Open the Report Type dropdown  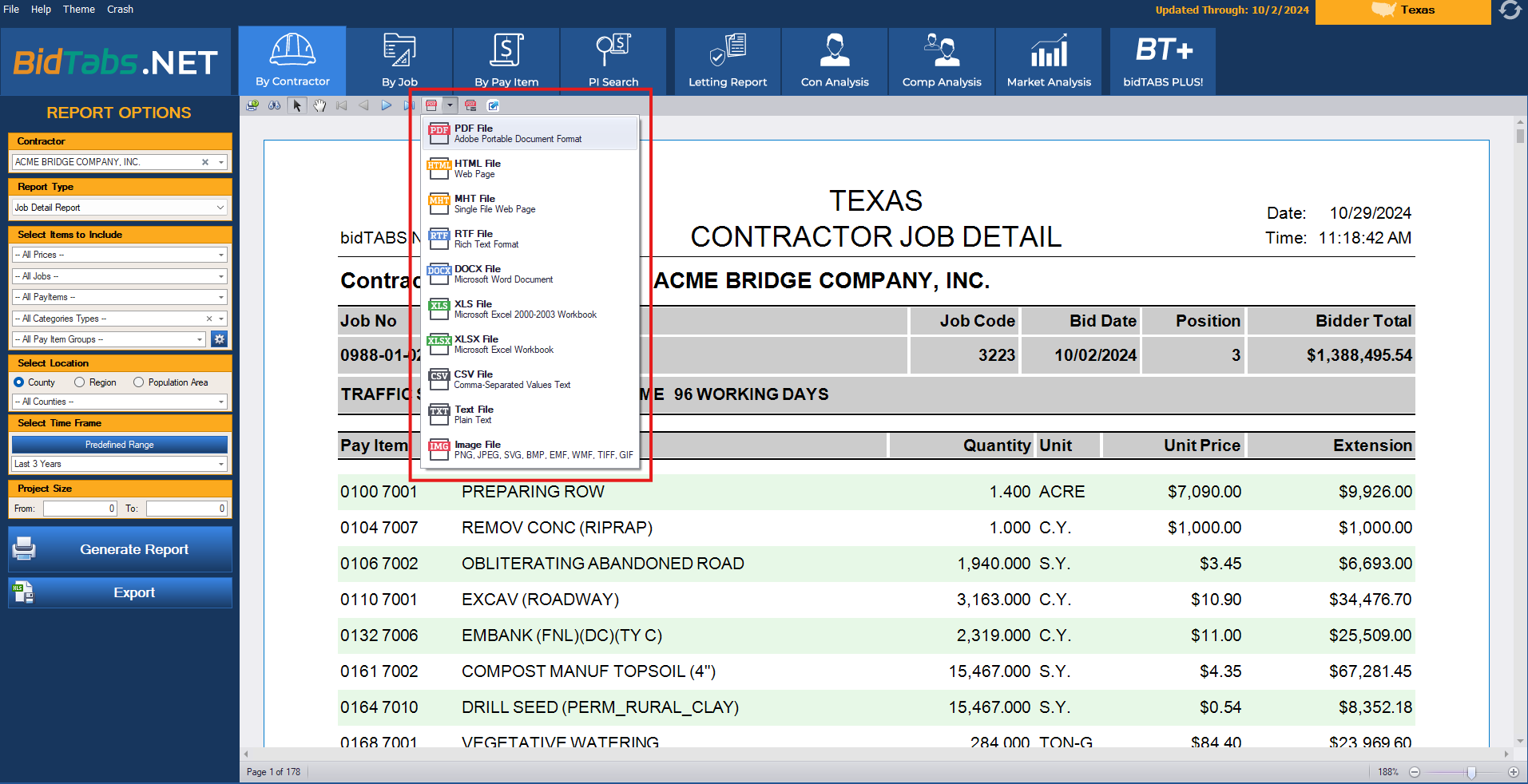(220, 208)
